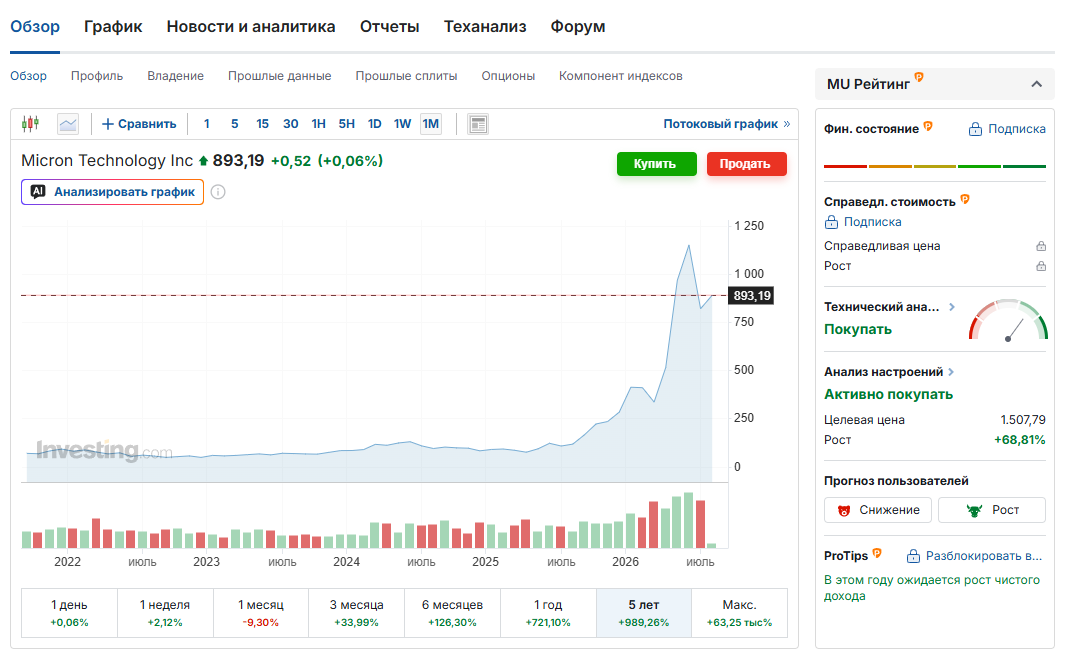The width and height of the screenshot is (1075, 667).
Task: Select Макс. time range
Action: (x=739, y=613)
